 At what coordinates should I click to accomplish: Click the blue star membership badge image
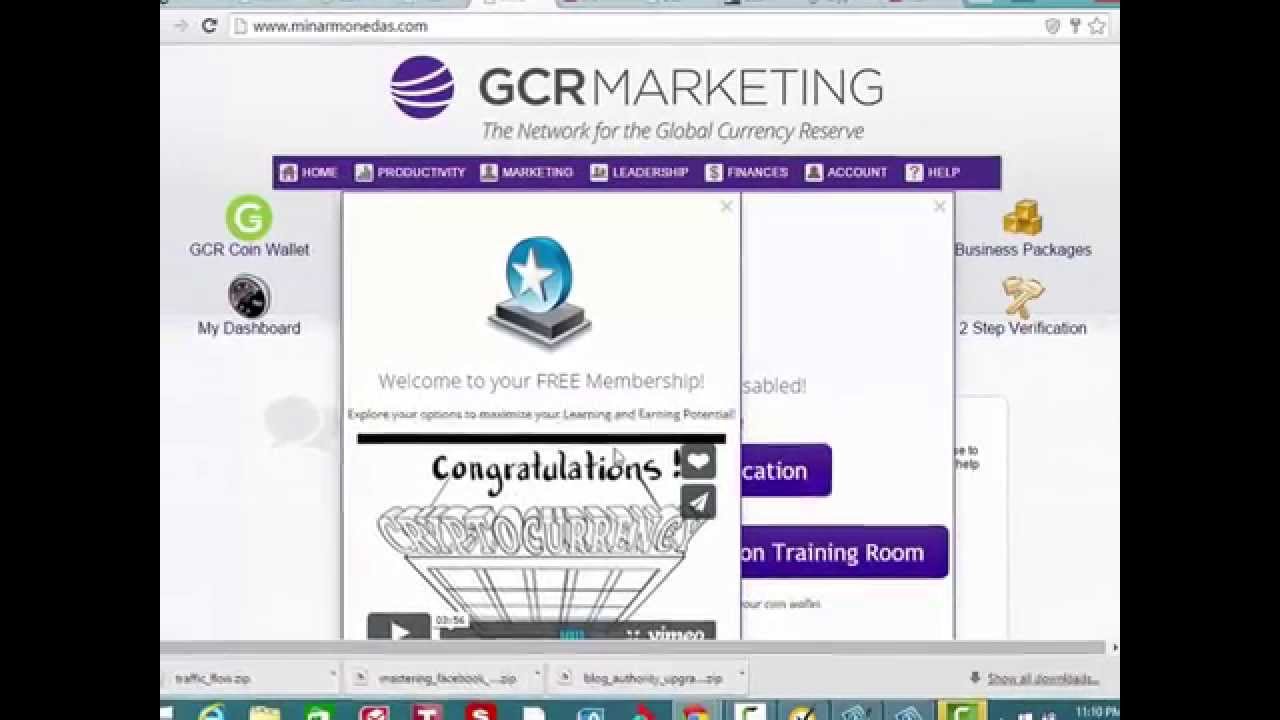point(540,293)
